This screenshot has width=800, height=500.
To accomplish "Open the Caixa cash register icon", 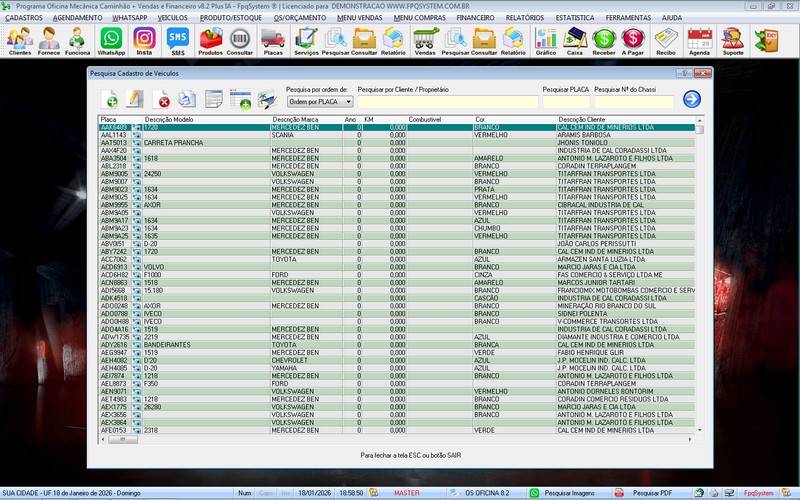I will tap(575, 40).
